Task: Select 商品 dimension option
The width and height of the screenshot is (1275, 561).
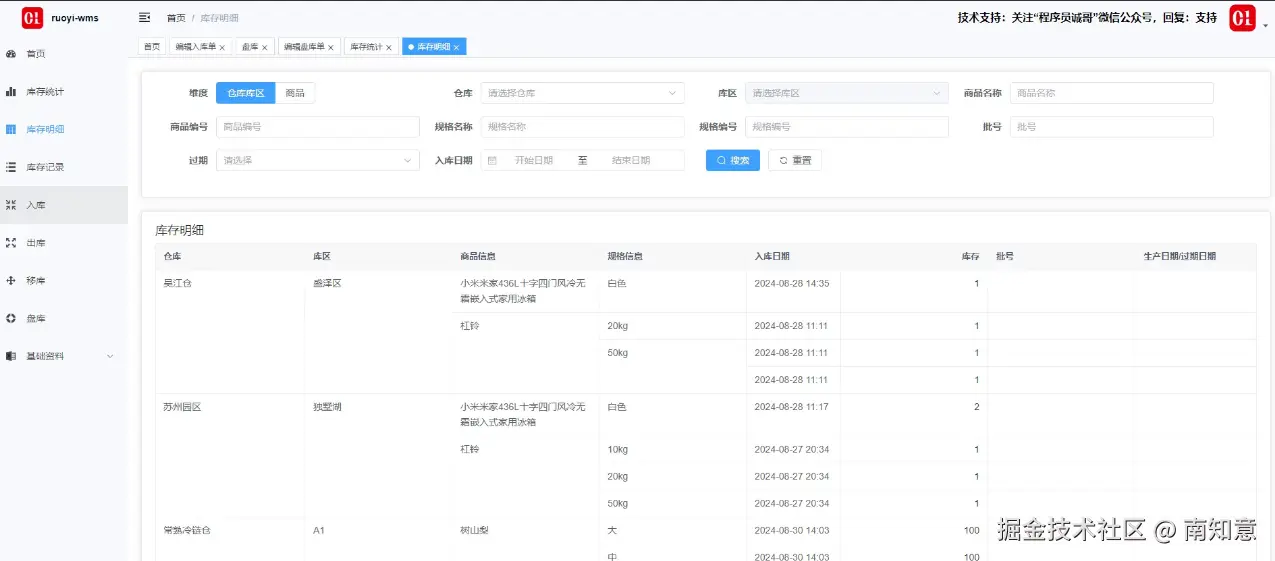Action: 295,93
